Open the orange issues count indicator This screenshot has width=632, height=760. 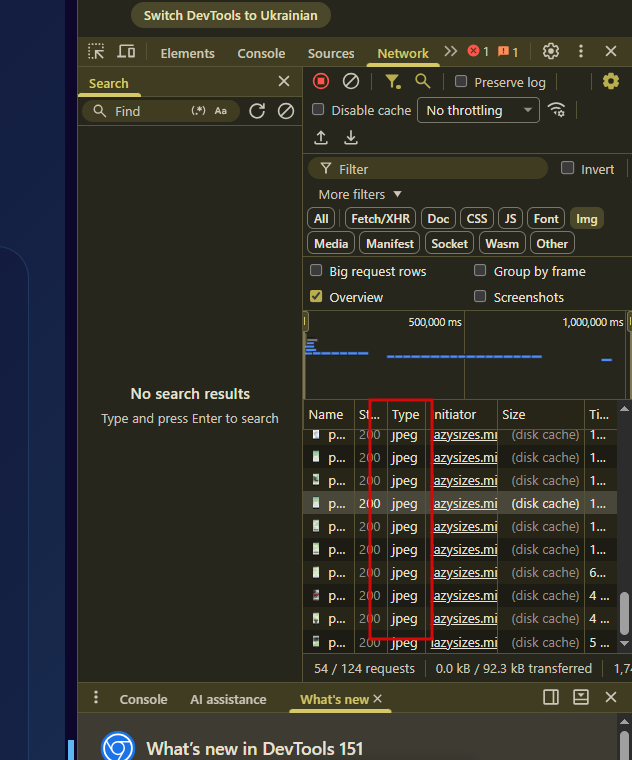pyautogui.click(x=508, y=51)
